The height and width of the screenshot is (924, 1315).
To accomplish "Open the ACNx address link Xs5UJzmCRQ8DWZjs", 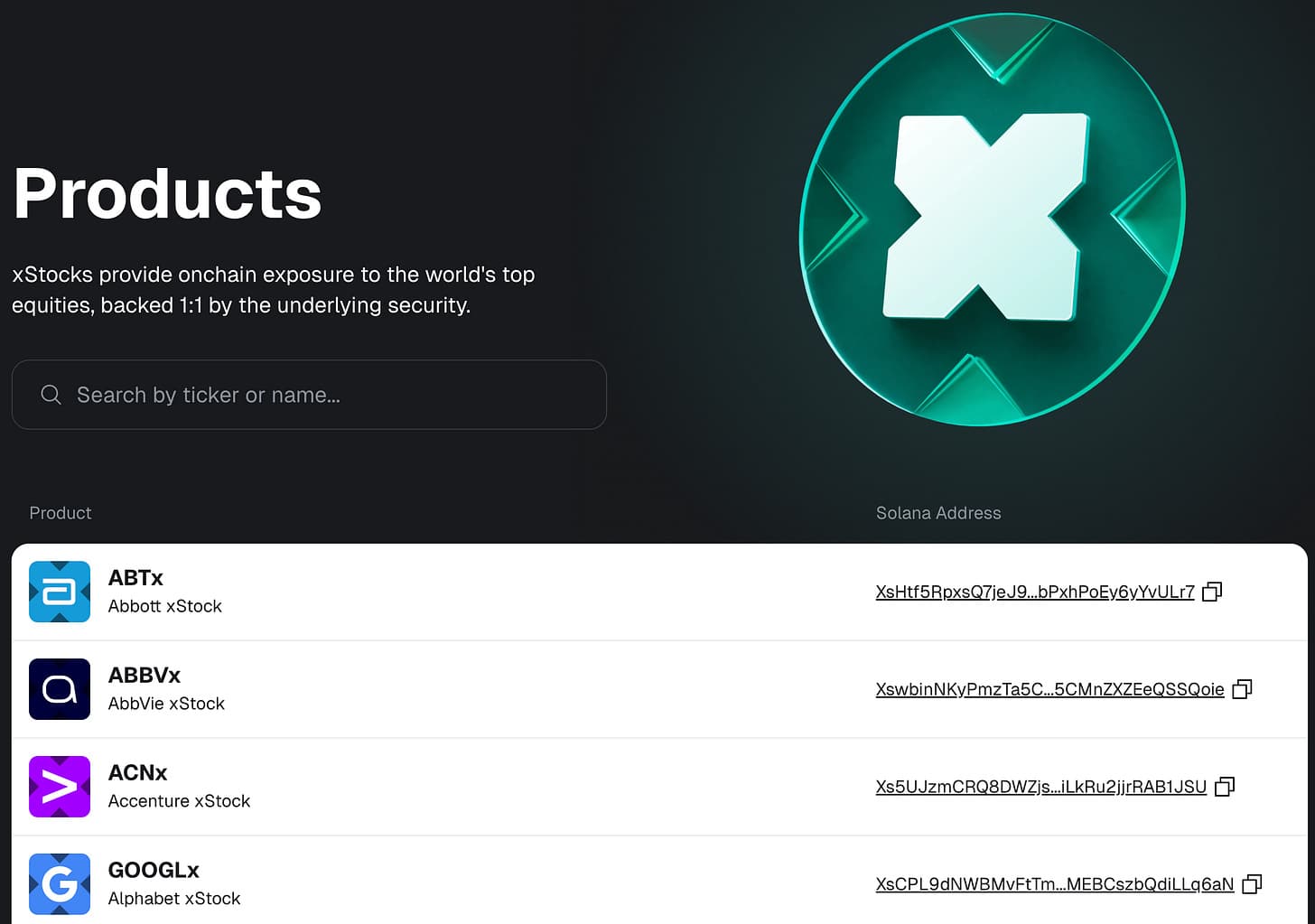I will point(1040,787).
